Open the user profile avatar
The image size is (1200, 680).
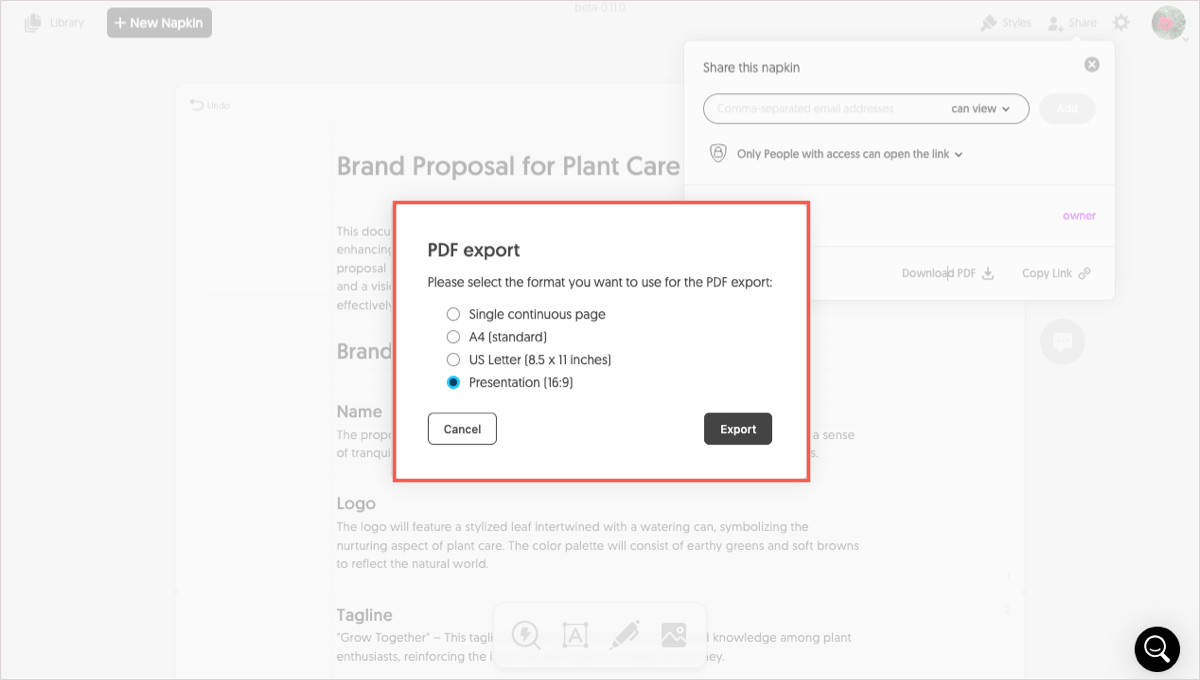coord(1168,22)
